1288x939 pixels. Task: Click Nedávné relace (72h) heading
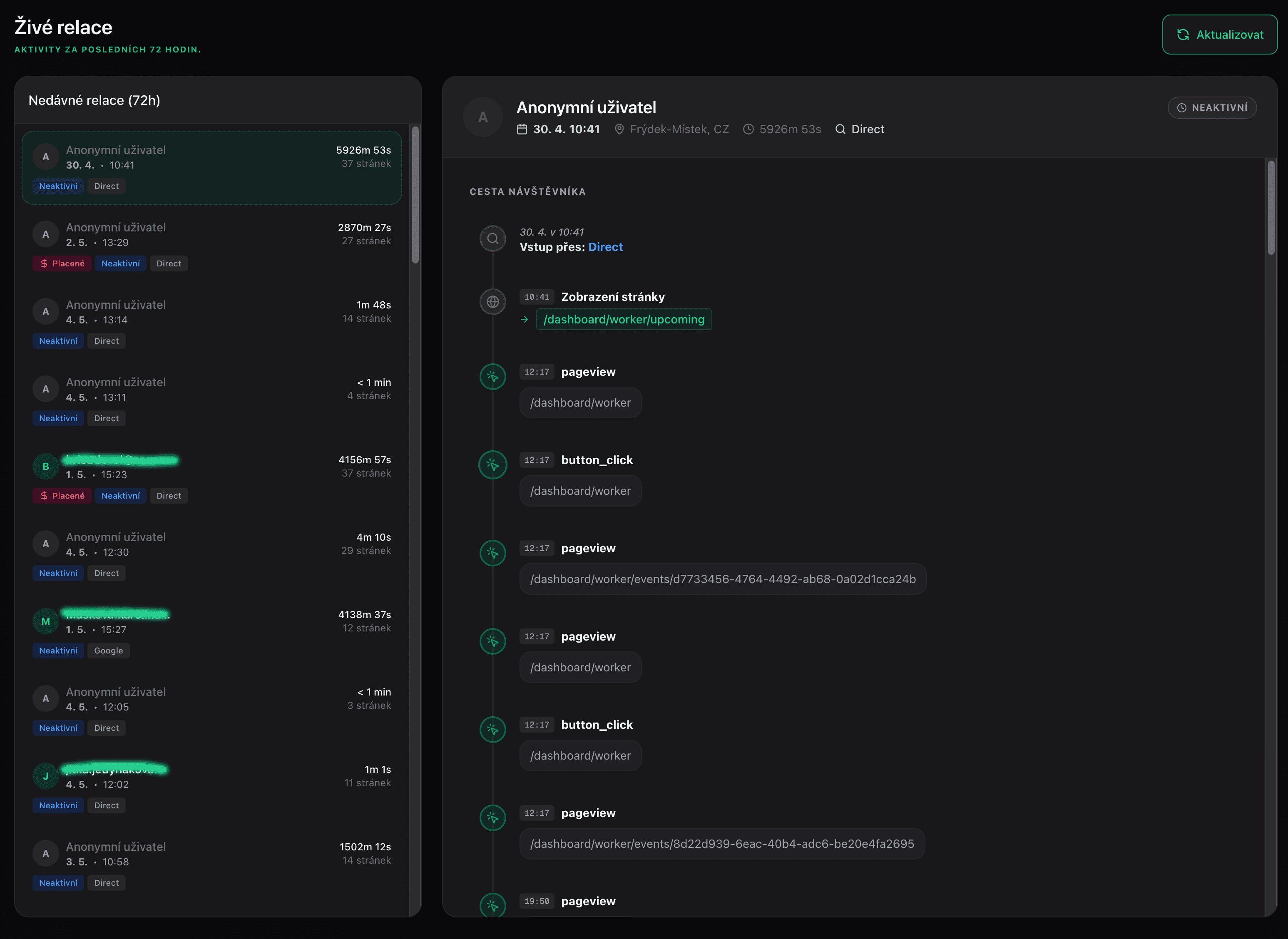click(x=94, y=100)
